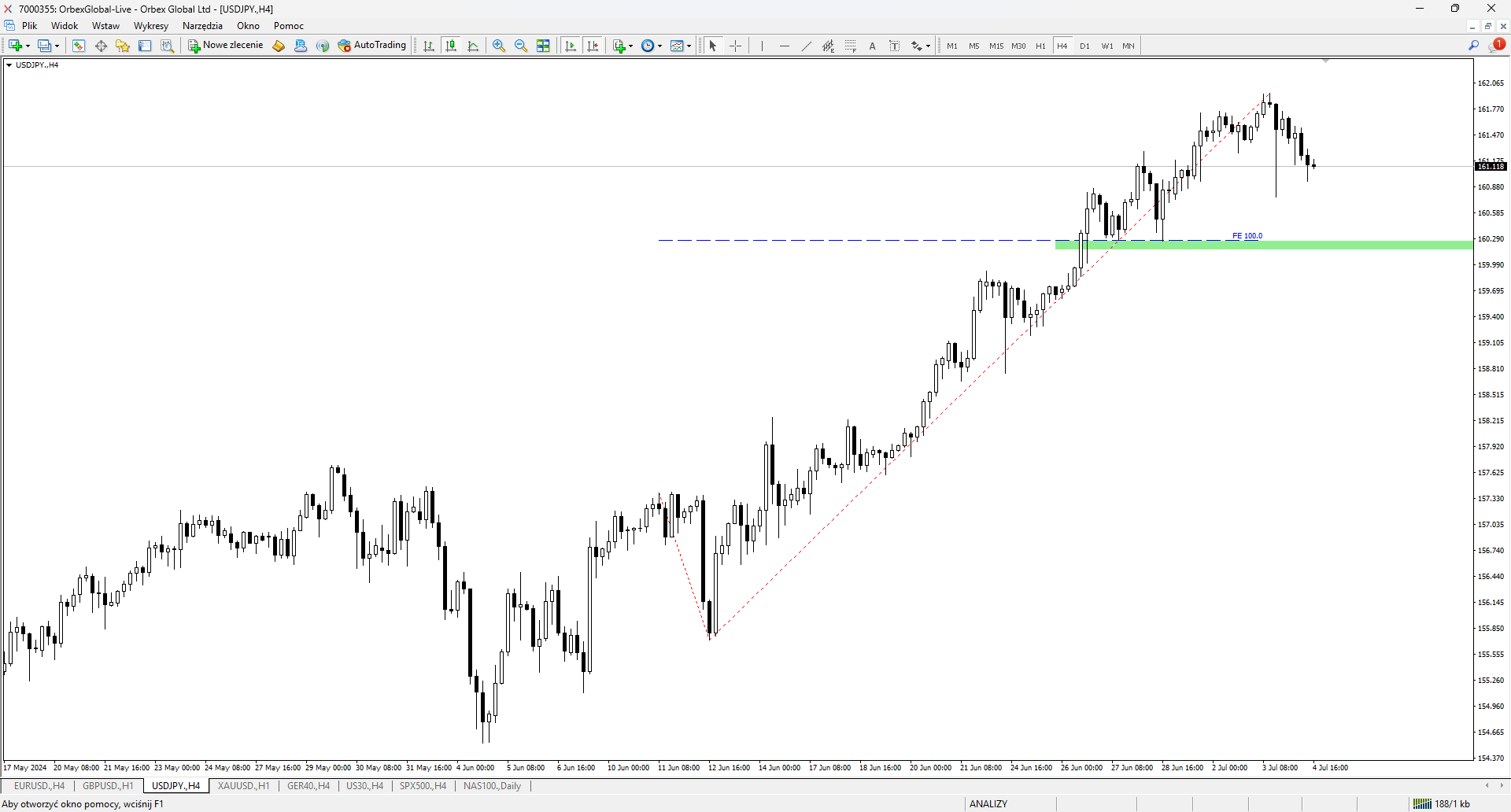Image resolution: width=1511 pixels, height=812 pixels.
Task: Tile chart windows icon
Action: (x=543, y=46)
